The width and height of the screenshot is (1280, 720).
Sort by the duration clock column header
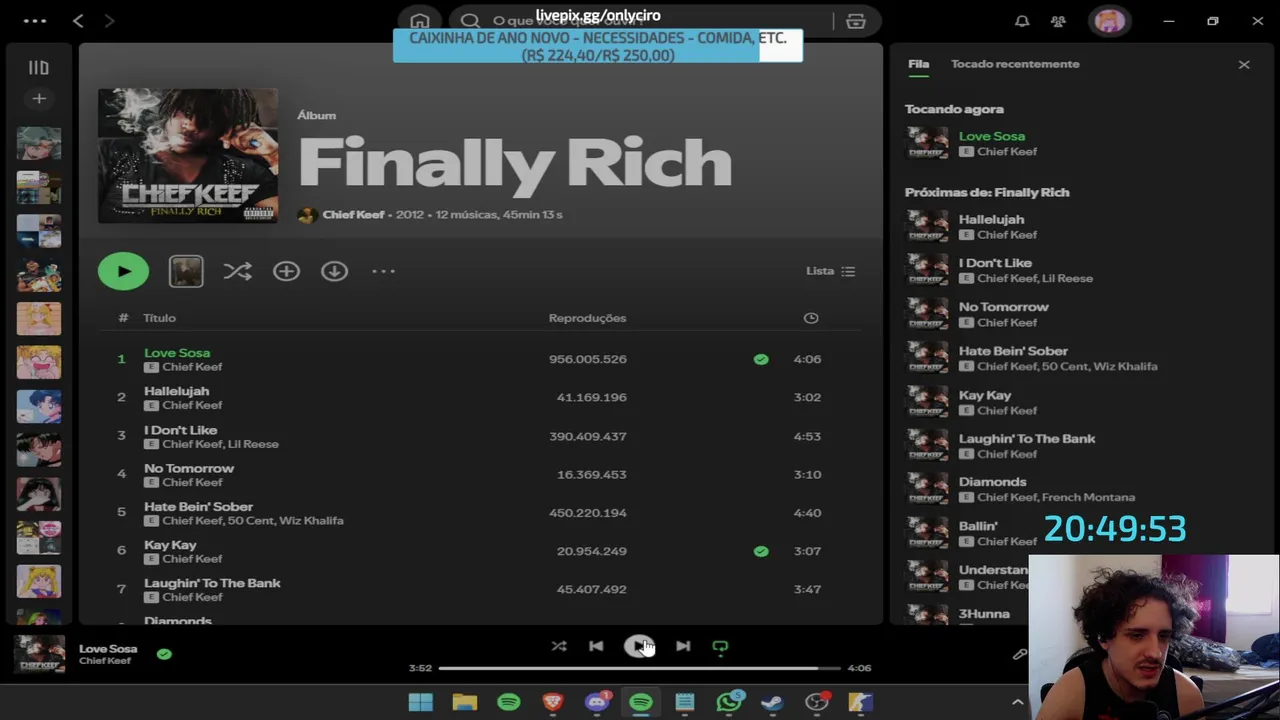(x=811, y=318)
